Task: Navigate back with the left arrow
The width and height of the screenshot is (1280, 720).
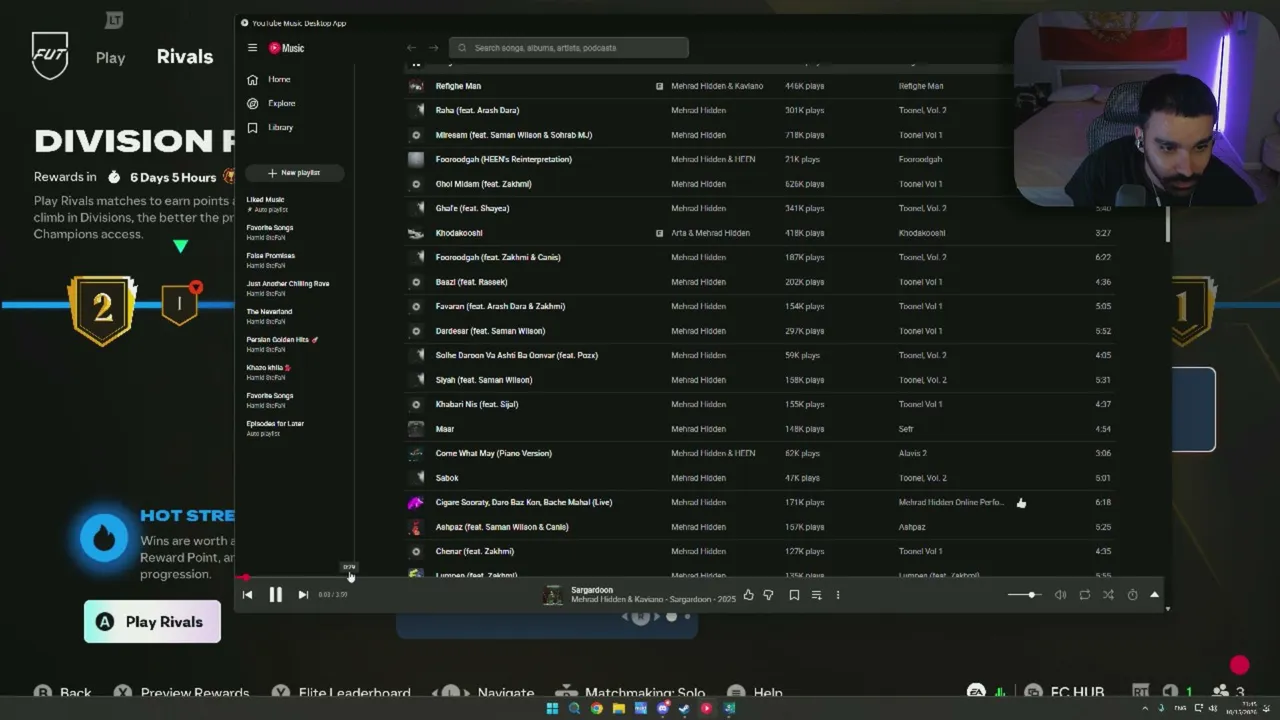Action: [411, 48]
